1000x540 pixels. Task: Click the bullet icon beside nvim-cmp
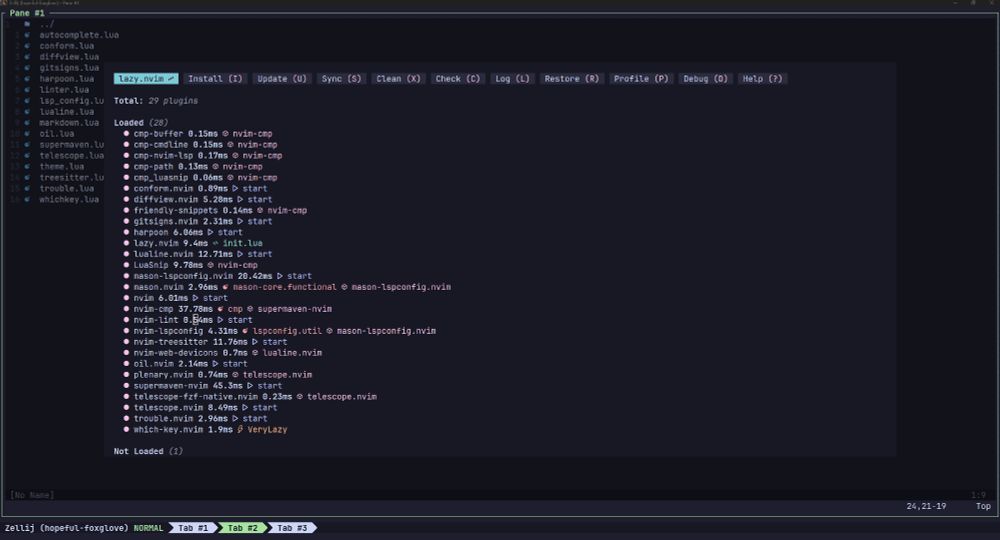(126, 309)
